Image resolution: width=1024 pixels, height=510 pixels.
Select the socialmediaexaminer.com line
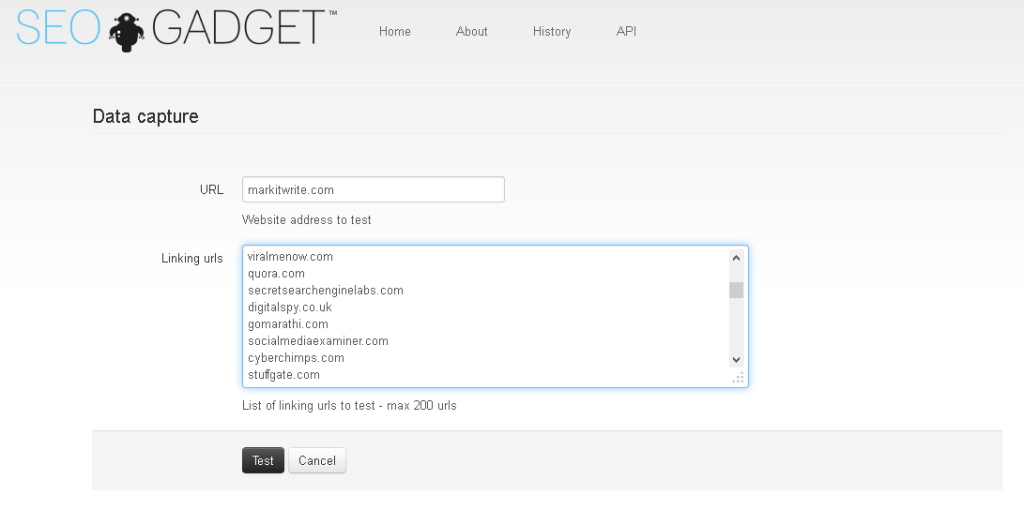pyautogui.click(x=318, y=341)
